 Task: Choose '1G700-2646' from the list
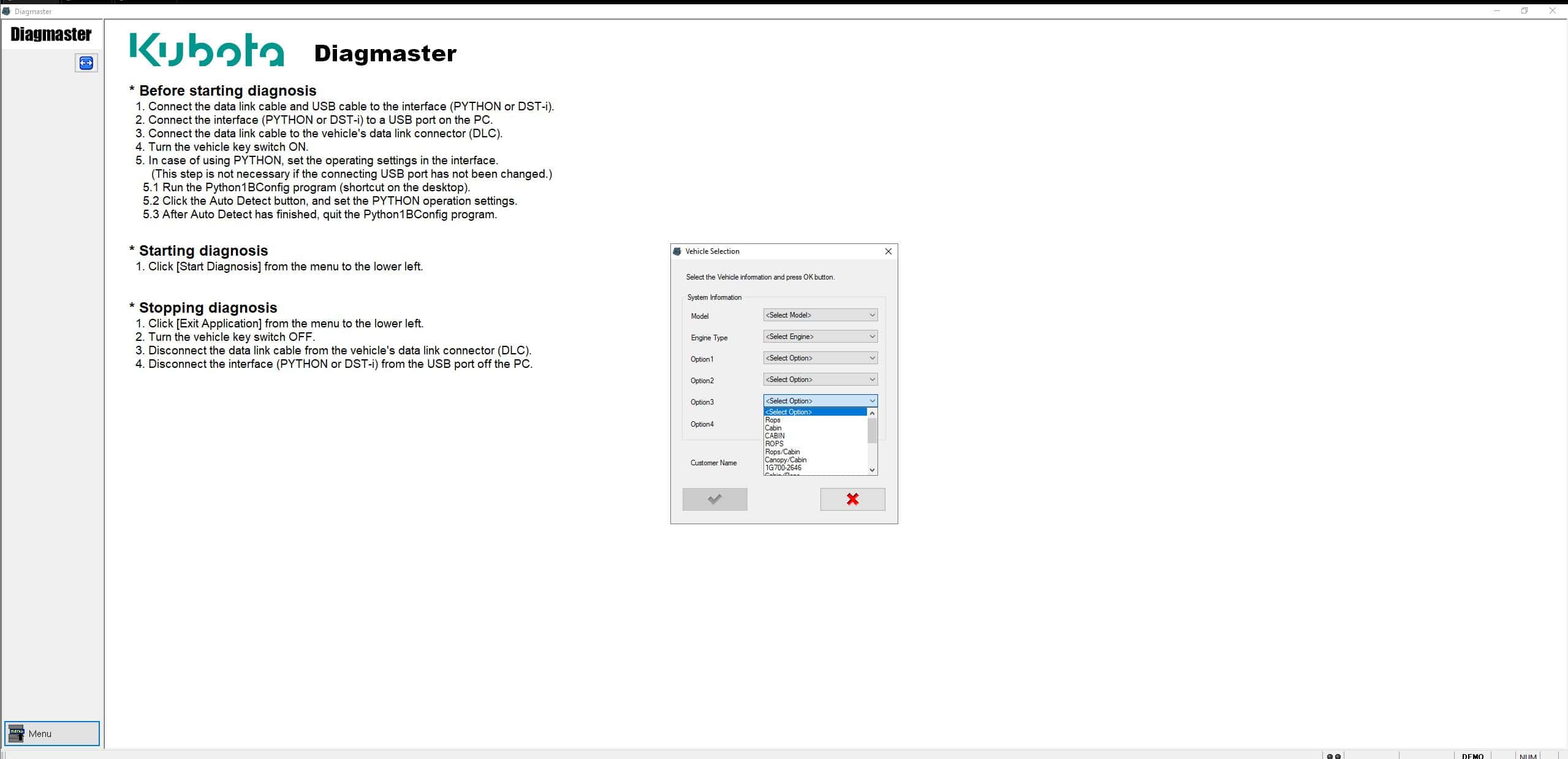coord(816,468)
